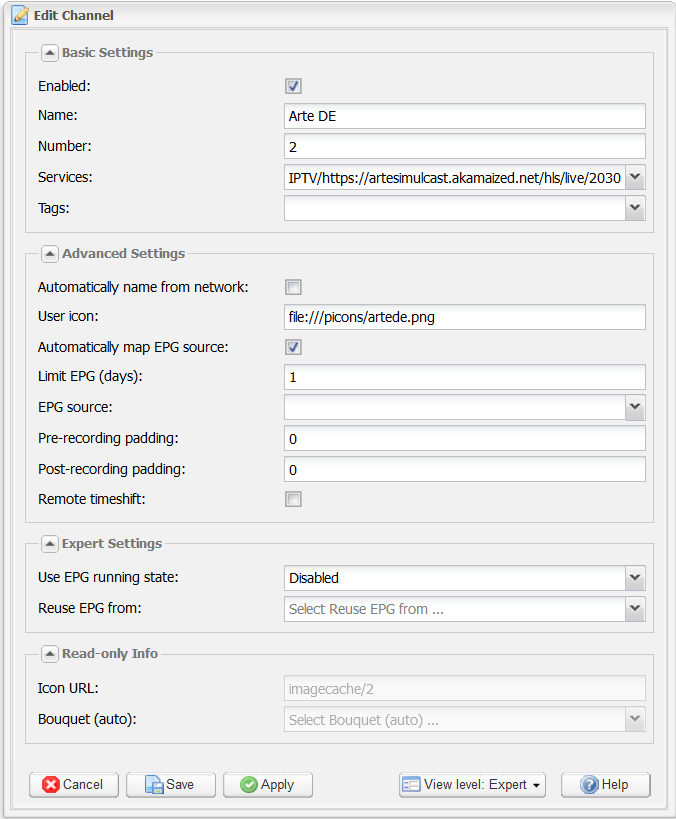The height and width of the screenshot is (819, 676).
Task: Open the View level: Expert menu
Action: [x=472, y=785]
